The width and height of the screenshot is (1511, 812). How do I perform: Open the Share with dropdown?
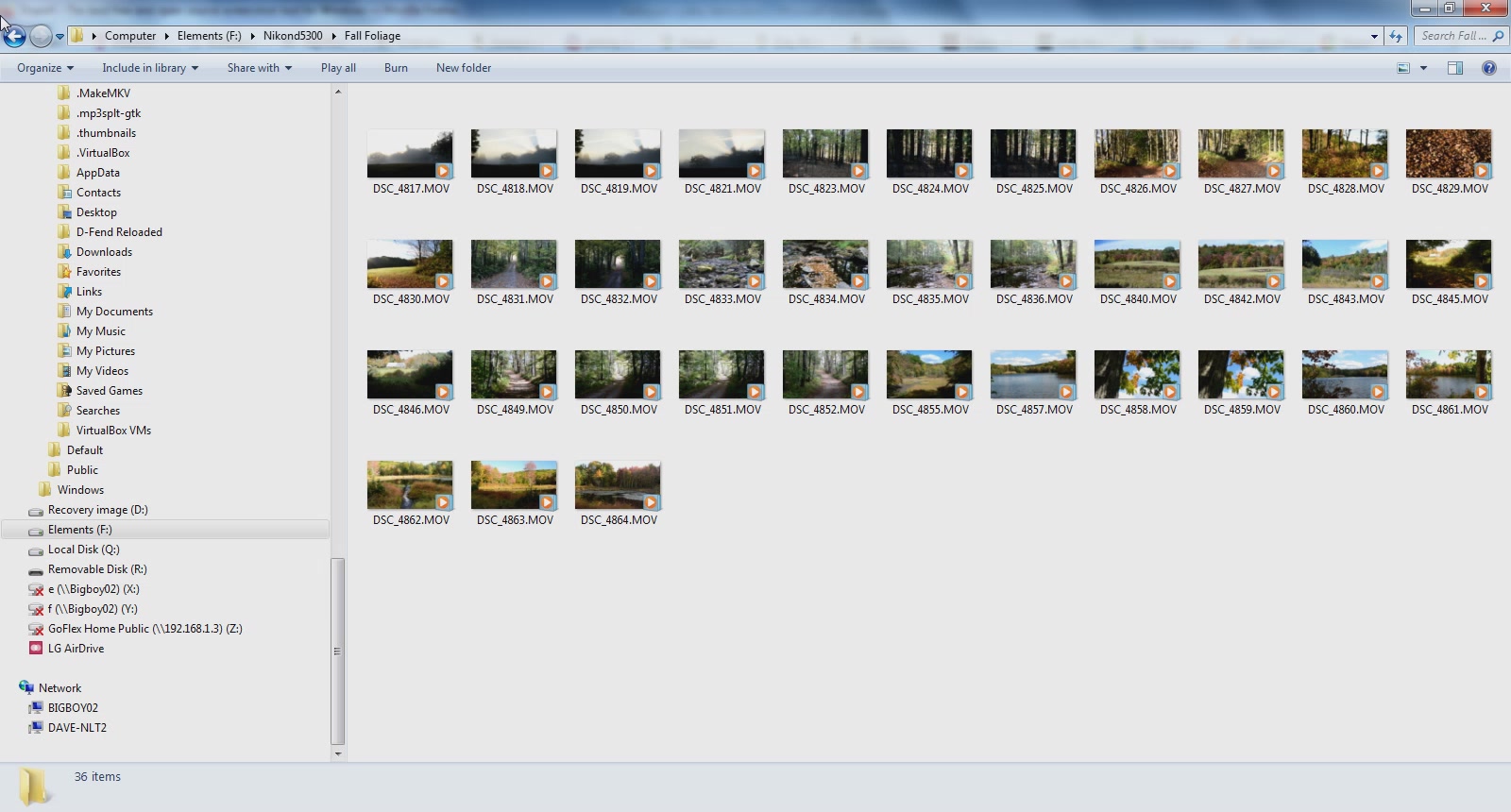coord(259,68)
